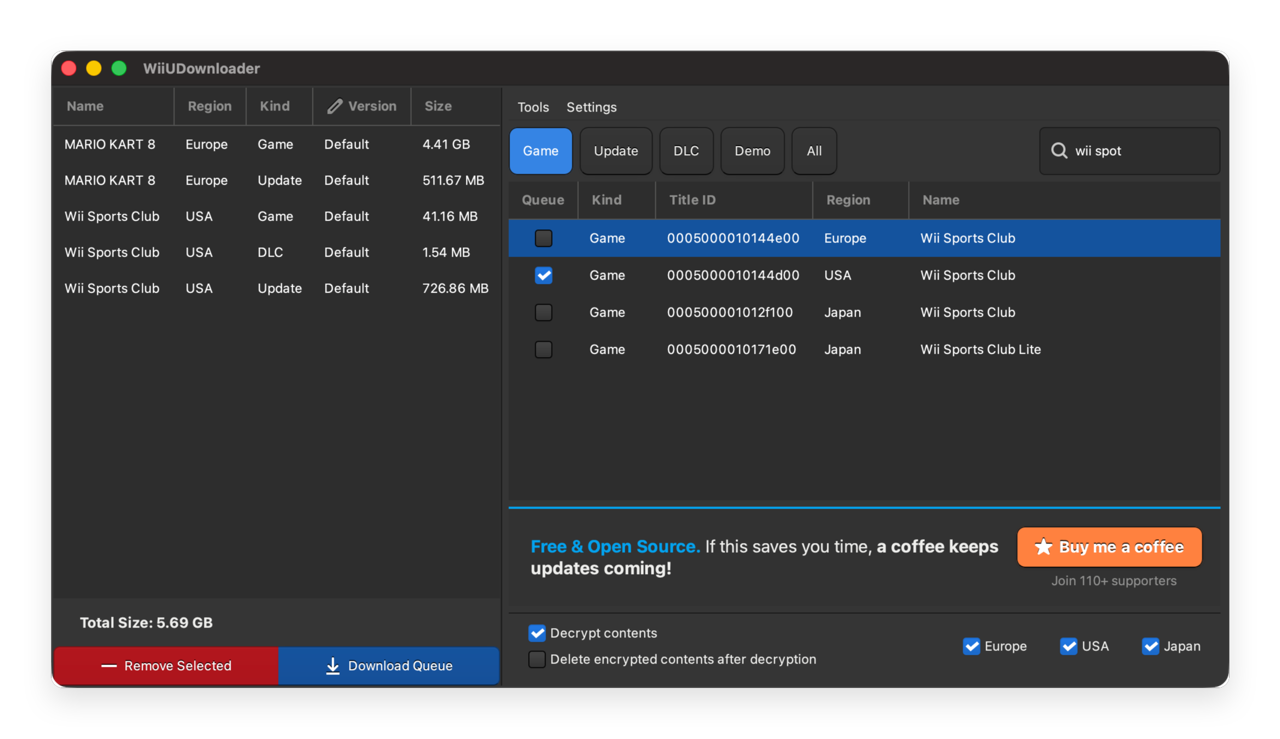Toggle the Europe region checkbox
Image resolution: width=1280 pixels, height=739 pixels.
[x=971, y=646]
